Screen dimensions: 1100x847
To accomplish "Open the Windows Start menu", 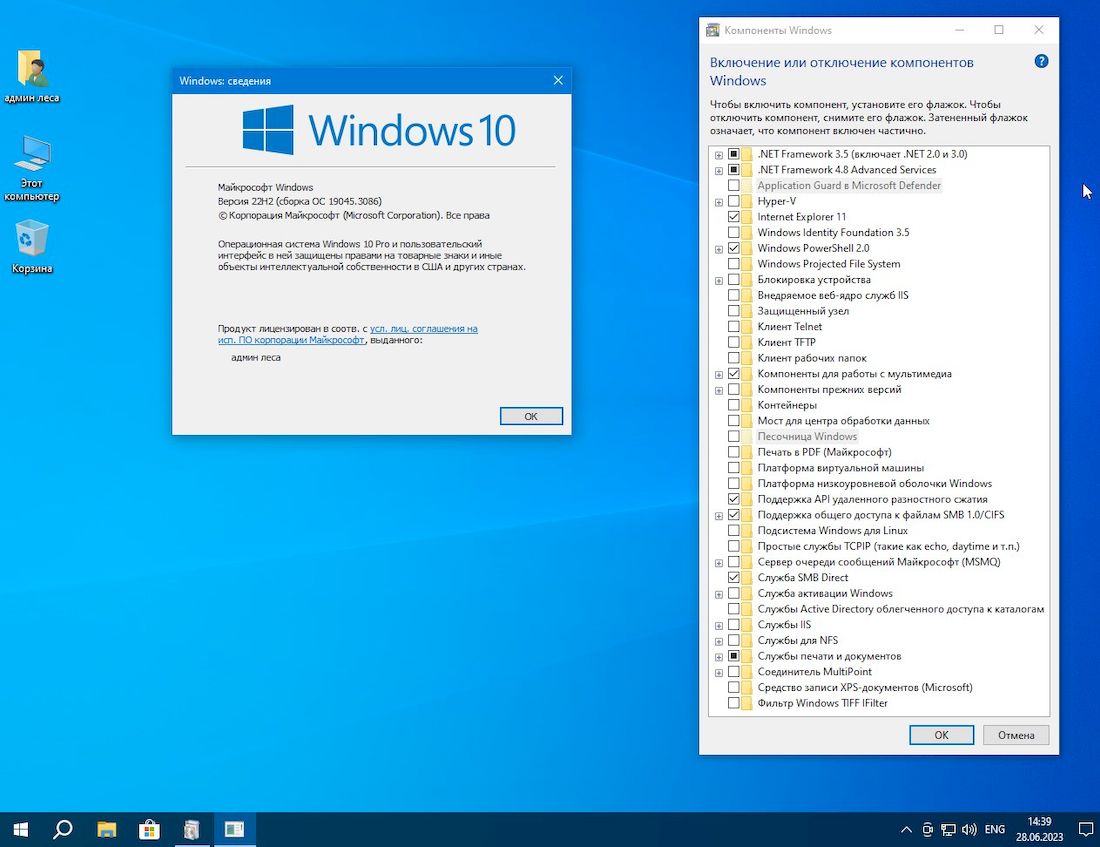I will tap(20, 829).
